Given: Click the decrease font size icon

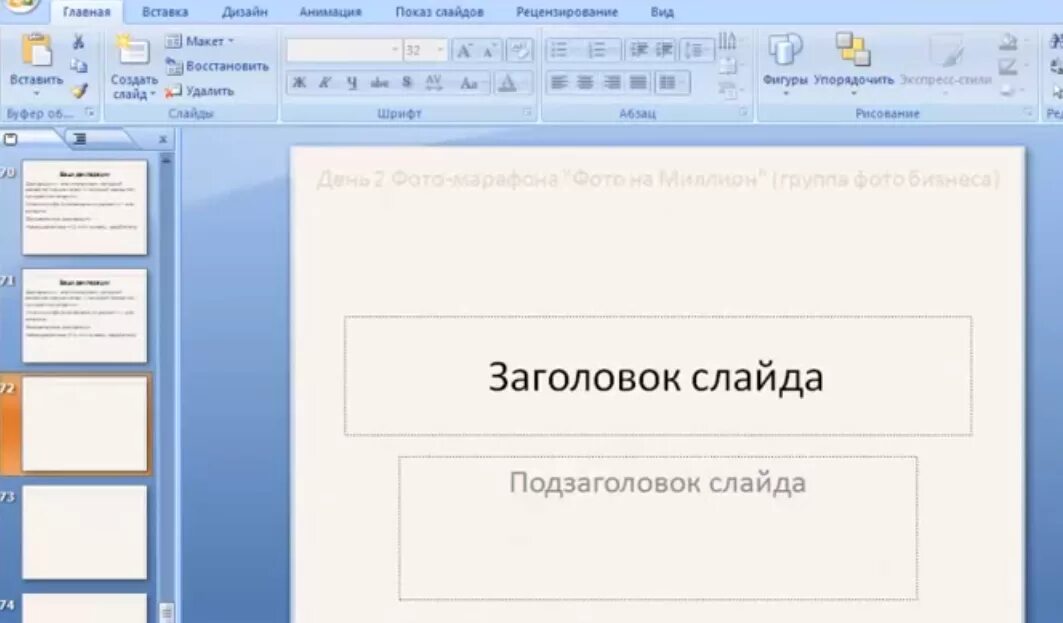Looking at the screenshot, I should [x=489, y=50].
